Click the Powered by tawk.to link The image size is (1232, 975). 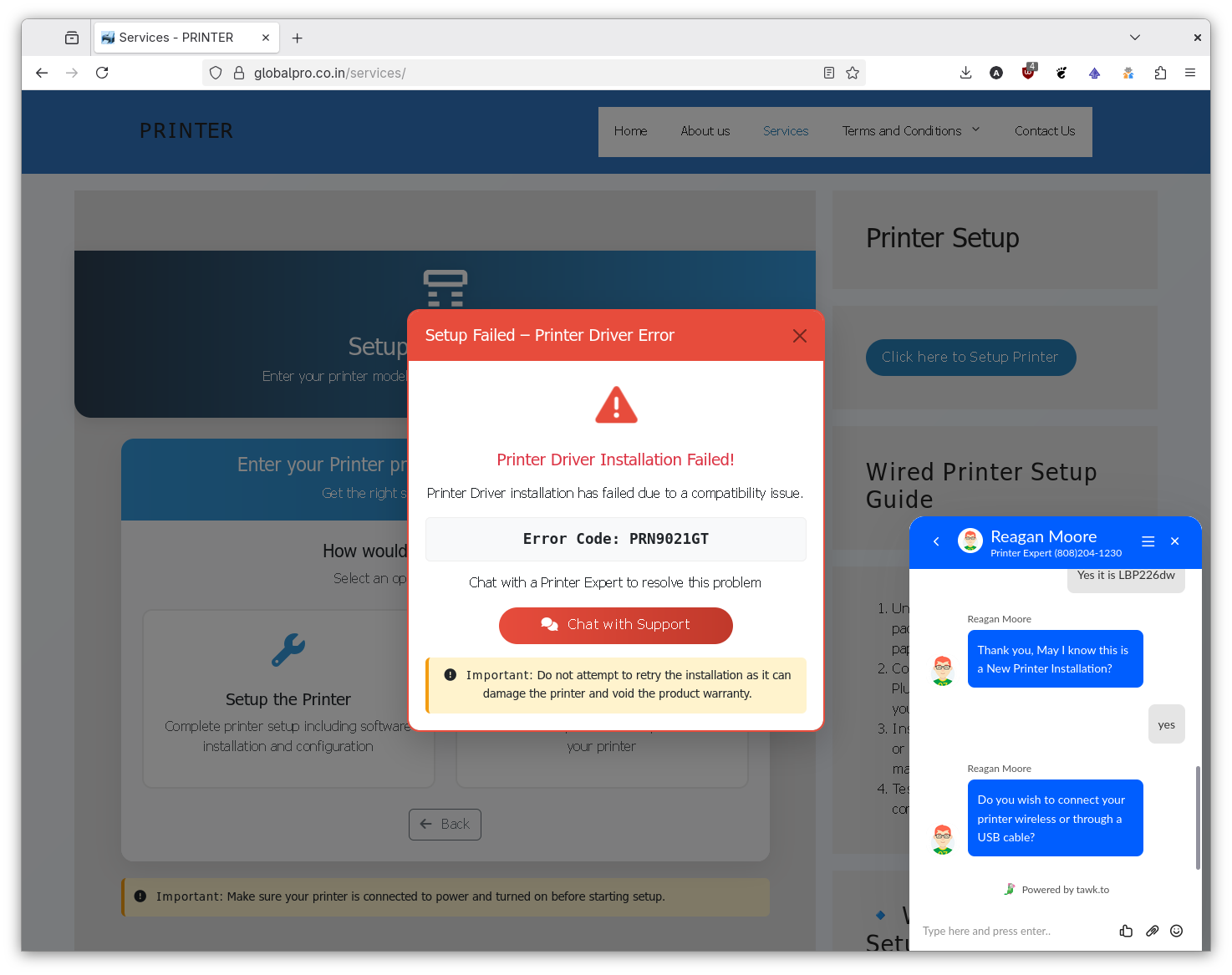pos(1056,890)
